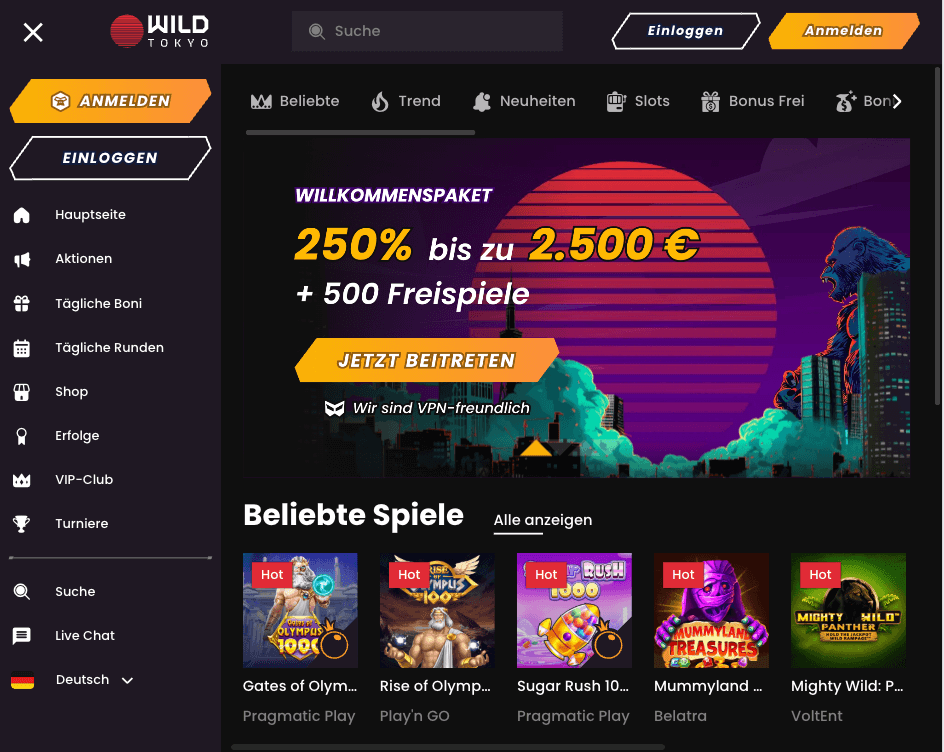The height and width of the screenshot is (752, 944).
Task: Open Erfolge via the medal icon
Action: [22, 436]
